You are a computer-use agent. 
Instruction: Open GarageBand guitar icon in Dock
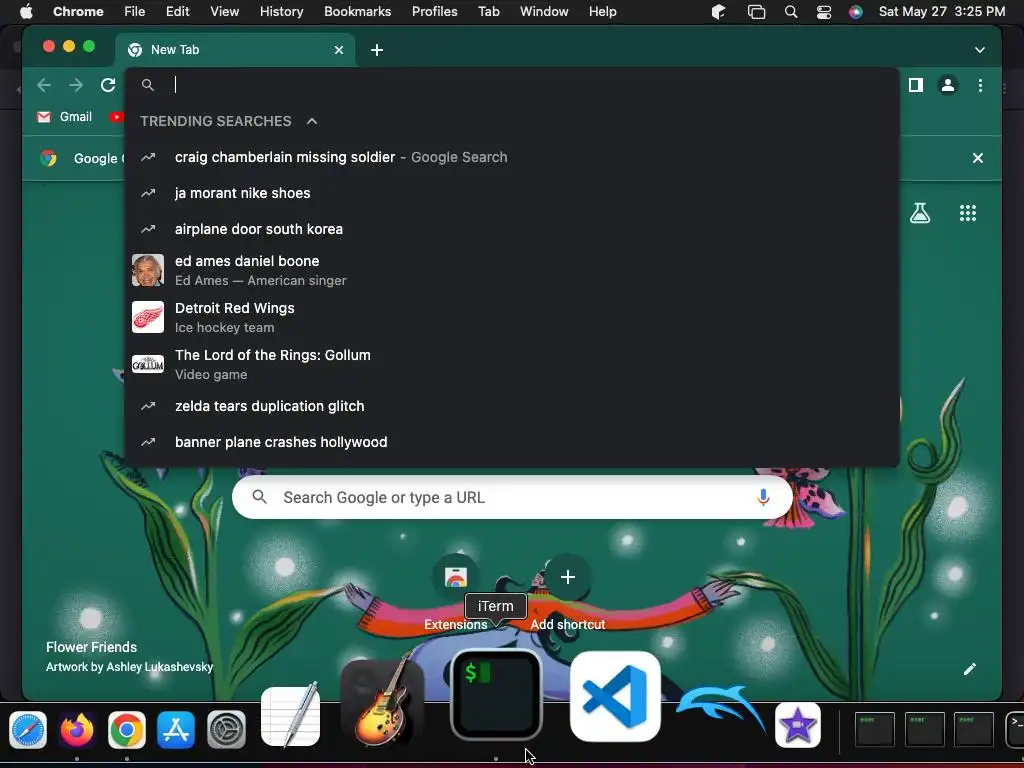point(383,704)
